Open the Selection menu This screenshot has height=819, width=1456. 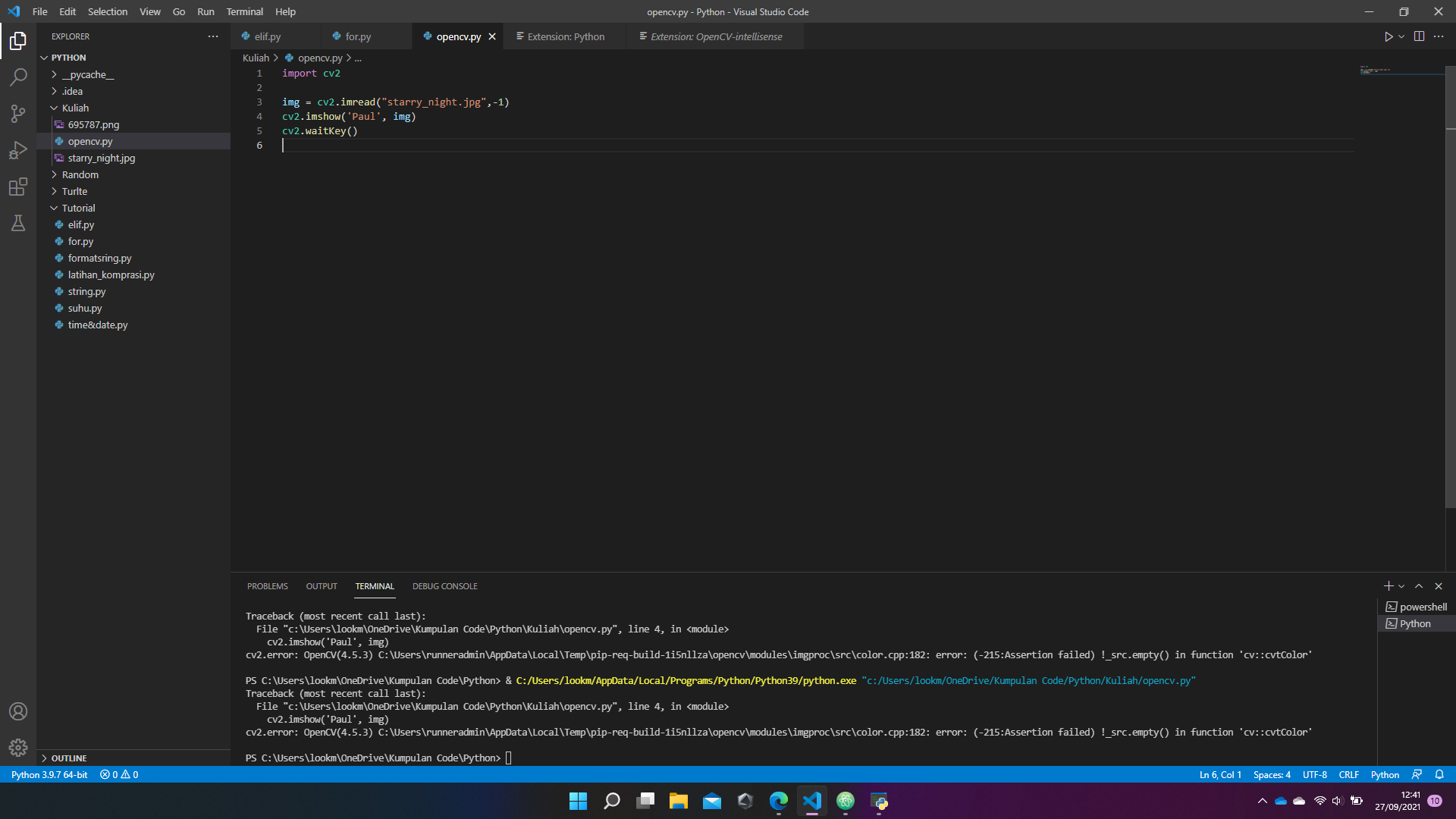pyautogui.click(x=108, y=11)
